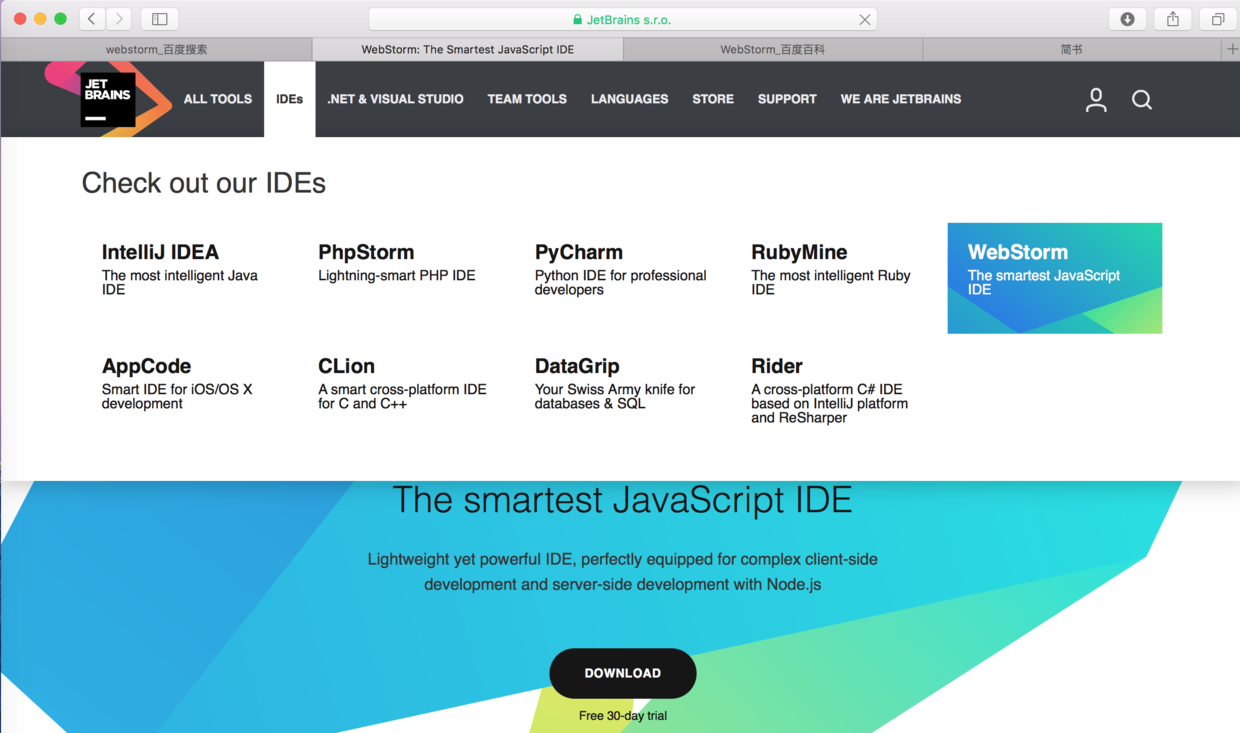Go forward with Safari's forward arrow
Screen dimensions: 1240x733
[119, 19]
